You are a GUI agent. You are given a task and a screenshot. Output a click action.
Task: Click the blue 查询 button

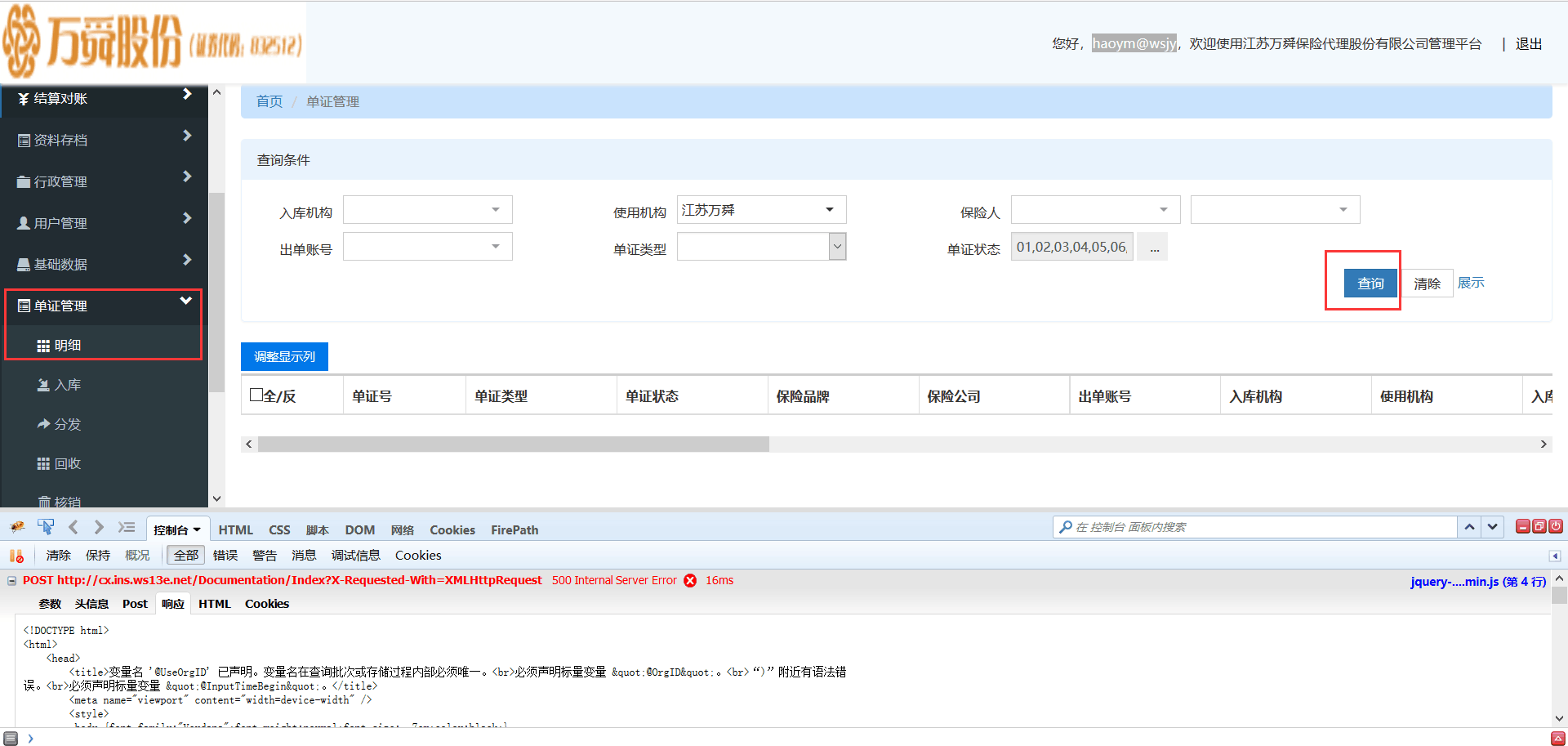[1370, 284]
